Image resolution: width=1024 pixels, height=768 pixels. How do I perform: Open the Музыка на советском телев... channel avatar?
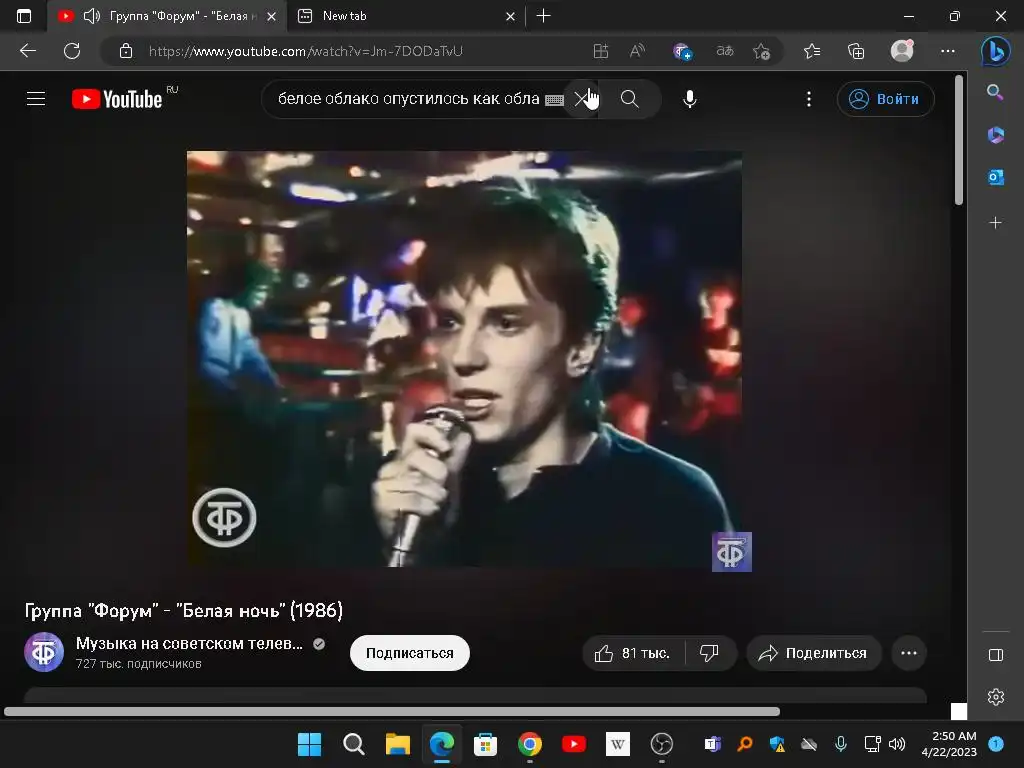tap(44, 652)
